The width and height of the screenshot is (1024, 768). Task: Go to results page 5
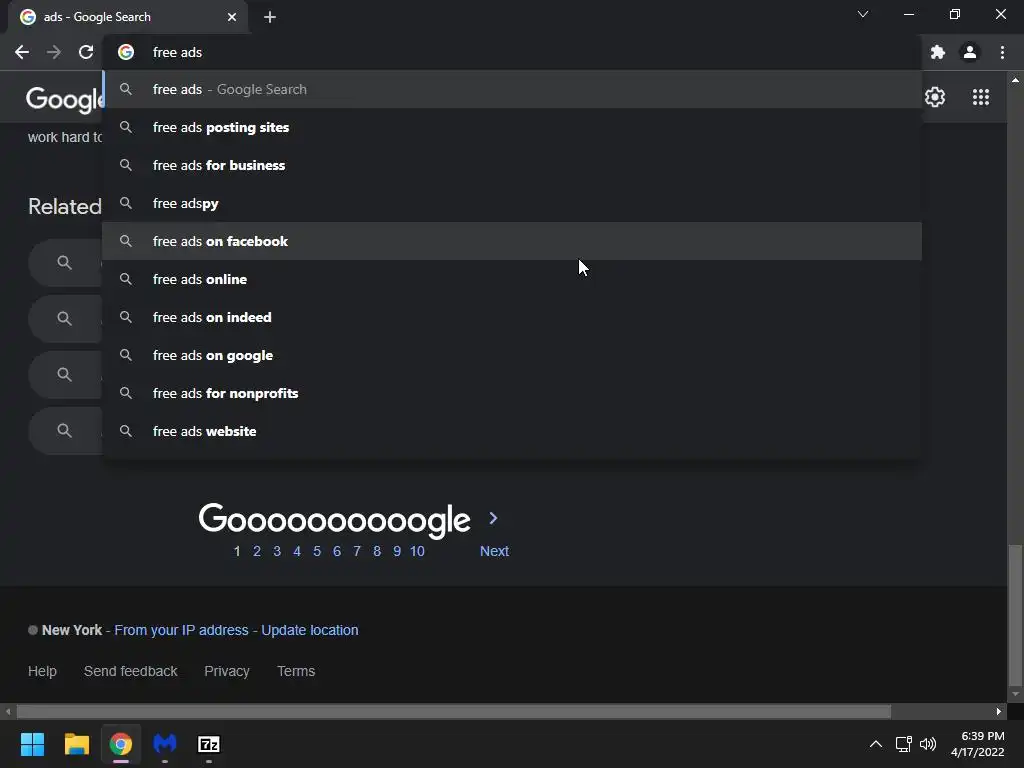click(x=317, y=551)
